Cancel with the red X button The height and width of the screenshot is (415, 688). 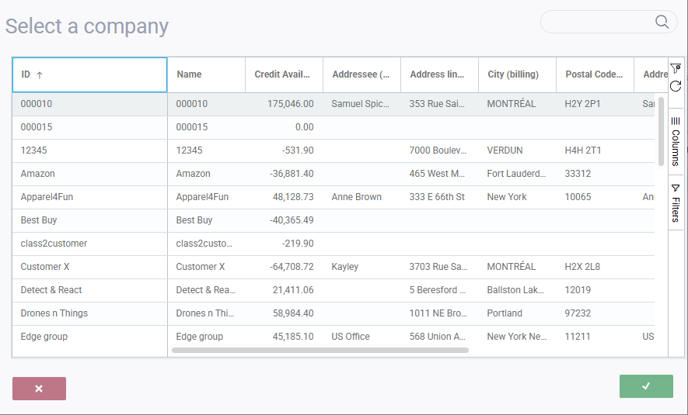tap(39, 388)
